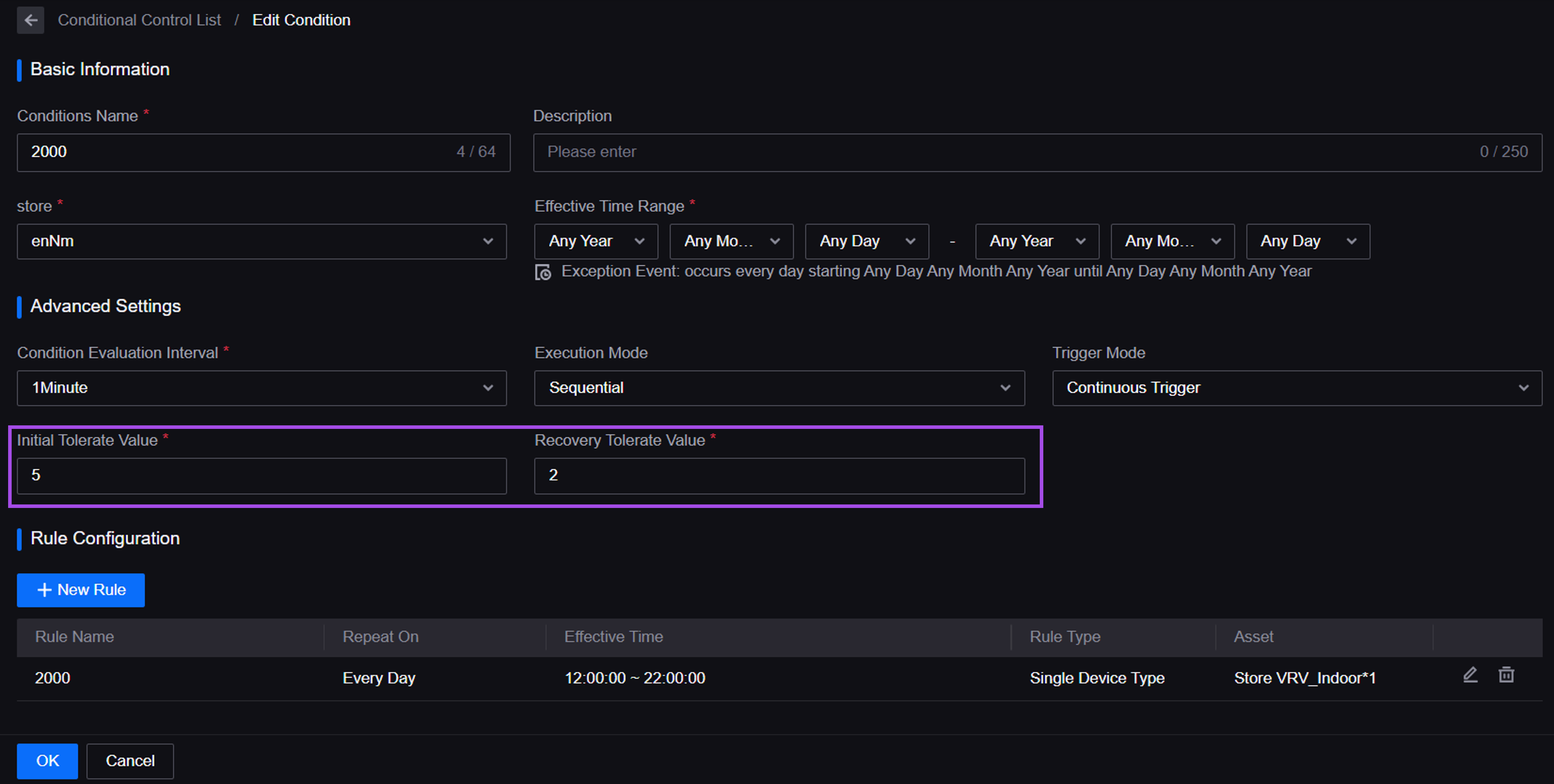
Task: Delete rule 2000 with the trash icon
Action: tap(1506, 675)
